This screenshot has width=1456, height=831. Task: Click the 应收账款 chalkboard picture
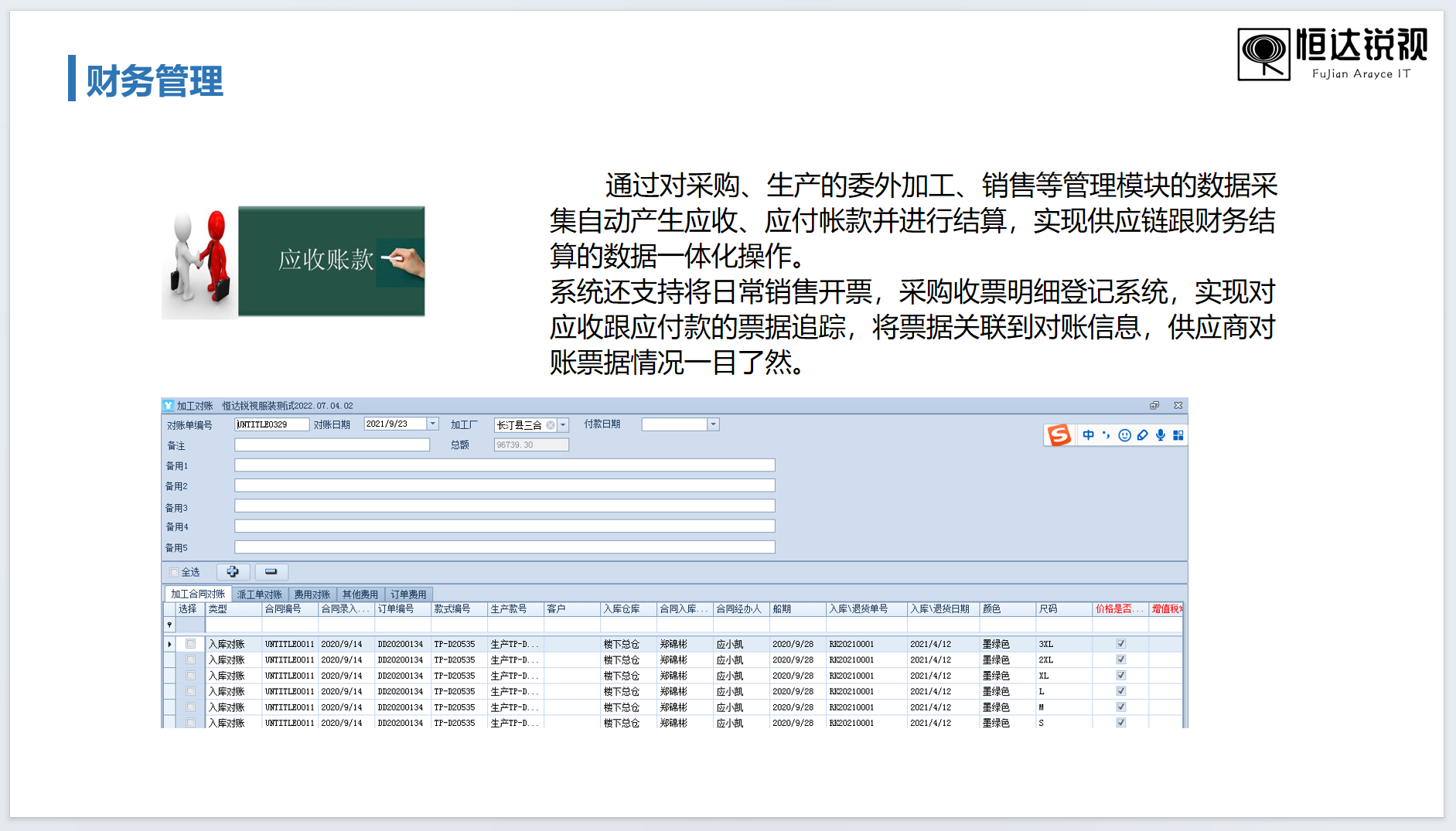(x=332, y=261)
